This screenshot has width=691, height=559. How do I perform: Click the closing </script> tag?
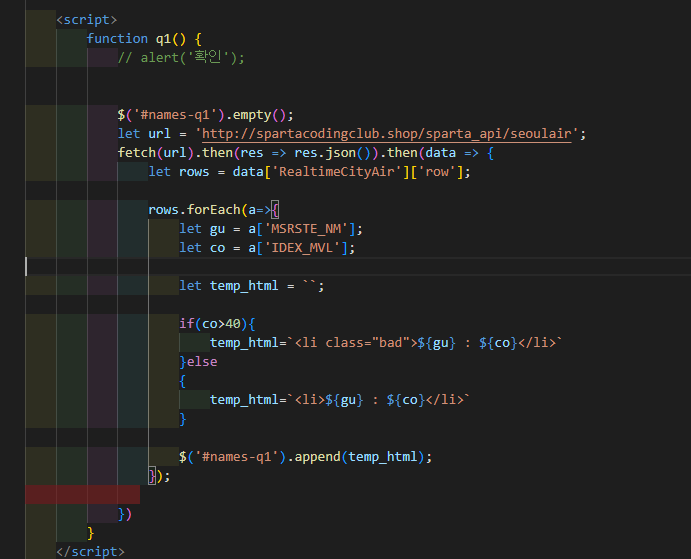pyautogui.click(x=90, y=552)
